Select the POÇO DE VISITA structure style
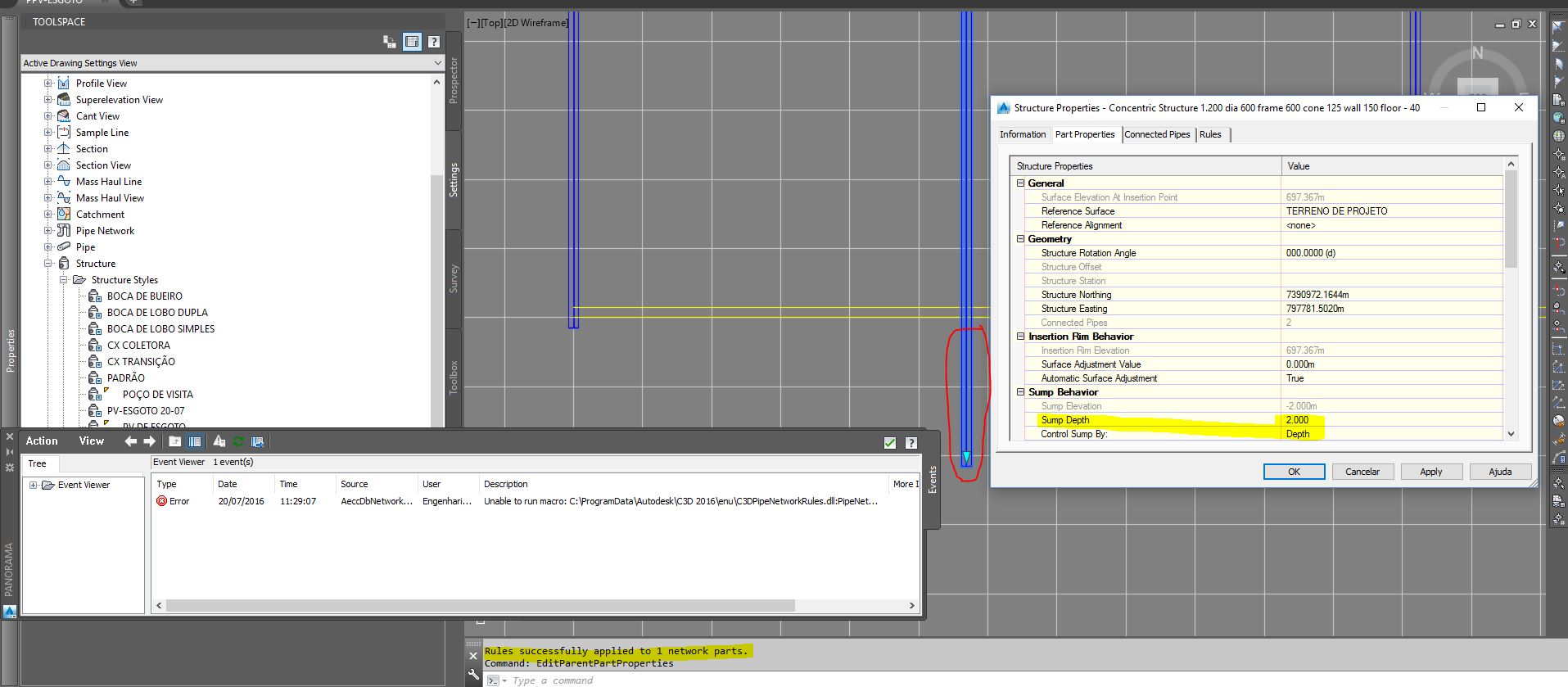Viewport: 1568px width, 687px height. [158, 394]
